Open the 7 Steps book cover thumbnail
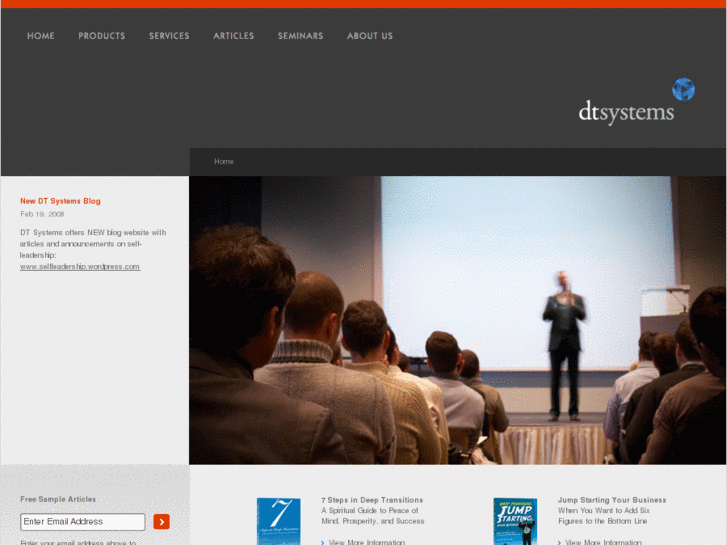 coord(279,521)
